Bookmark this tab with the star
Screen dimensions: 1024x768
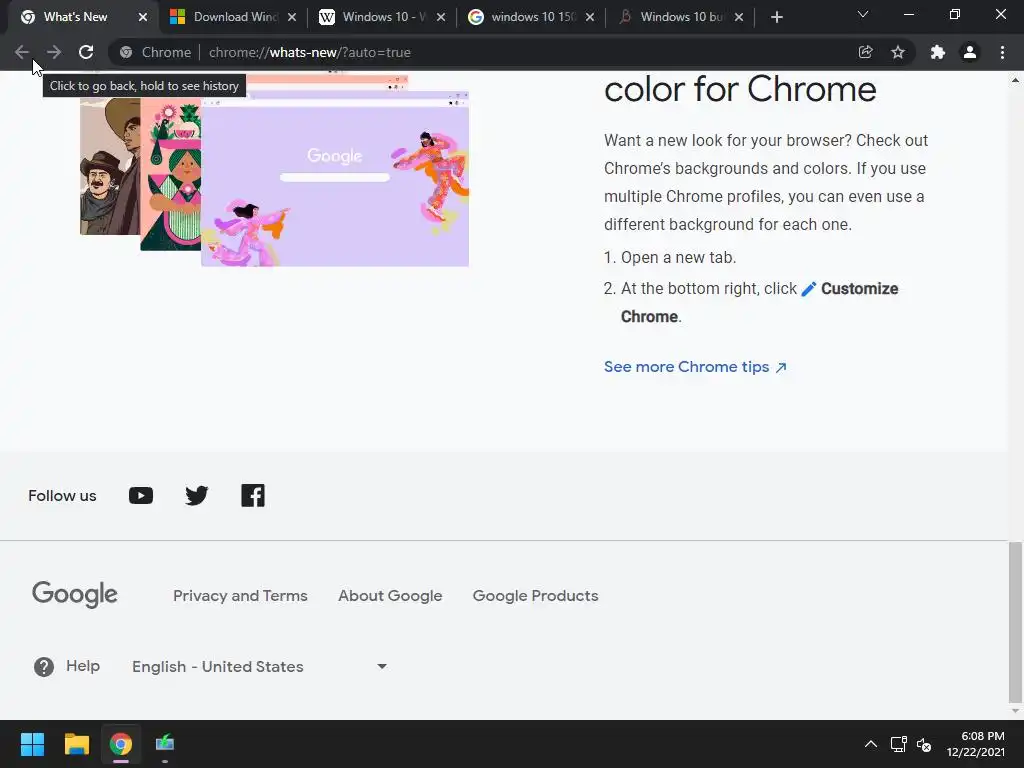coord(898,52)
